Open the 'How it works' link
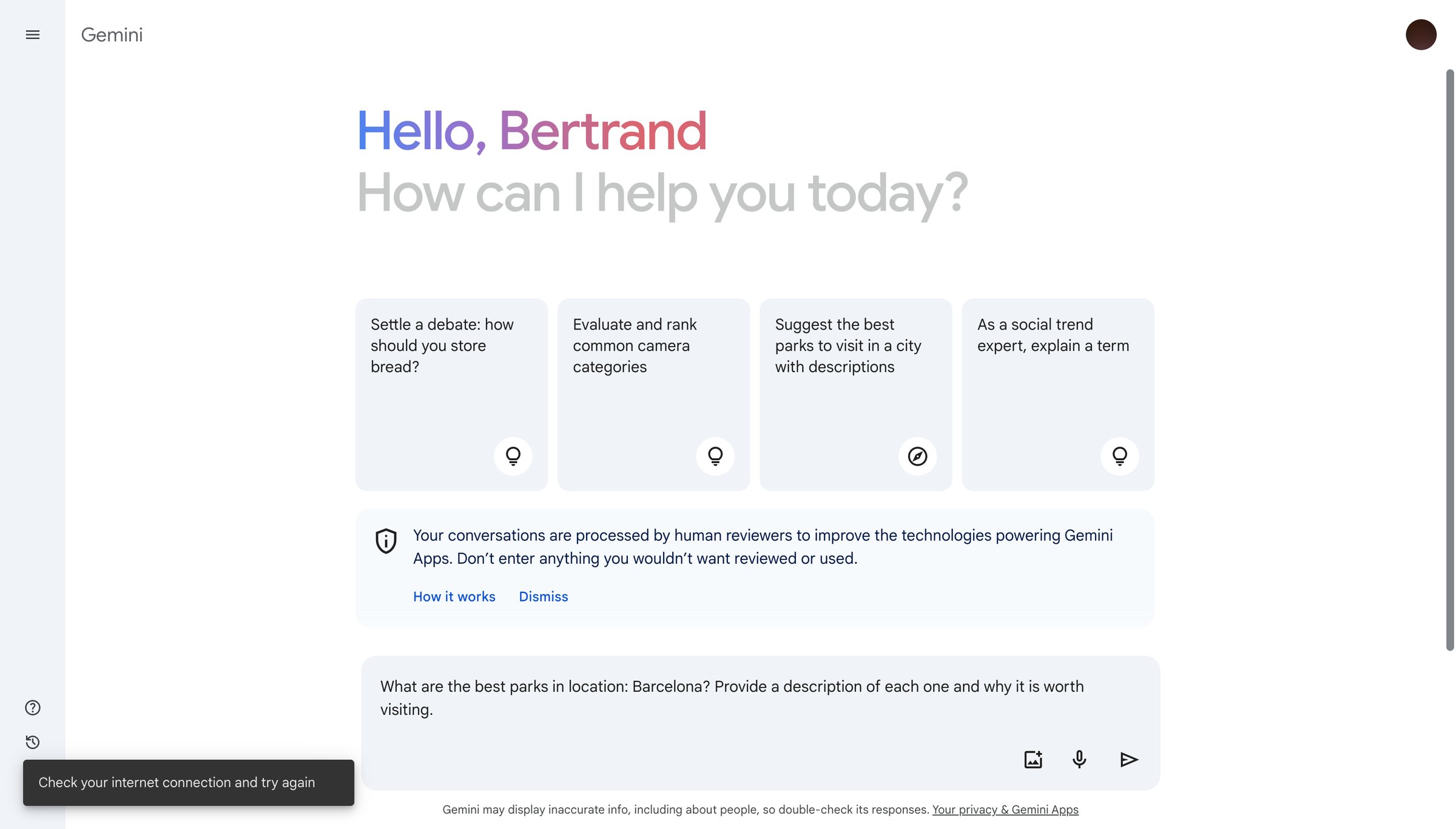The image size is (1456, 829). (454, 597)
